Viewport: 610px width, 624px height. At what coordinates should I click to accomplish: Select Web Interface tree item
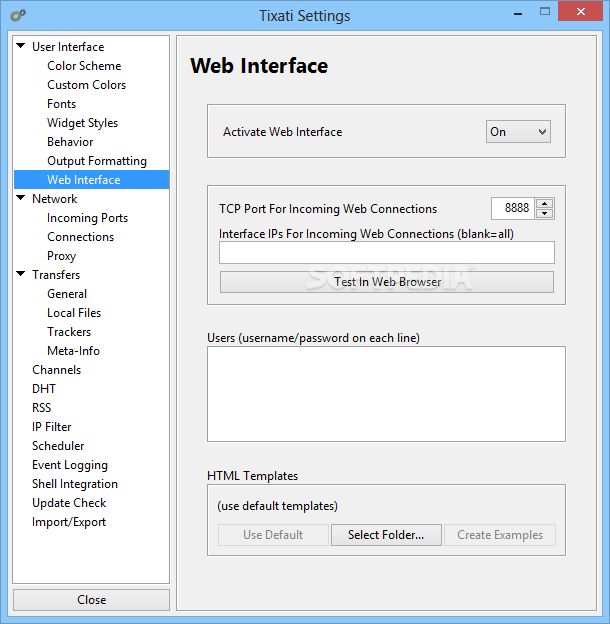point(92,180)
